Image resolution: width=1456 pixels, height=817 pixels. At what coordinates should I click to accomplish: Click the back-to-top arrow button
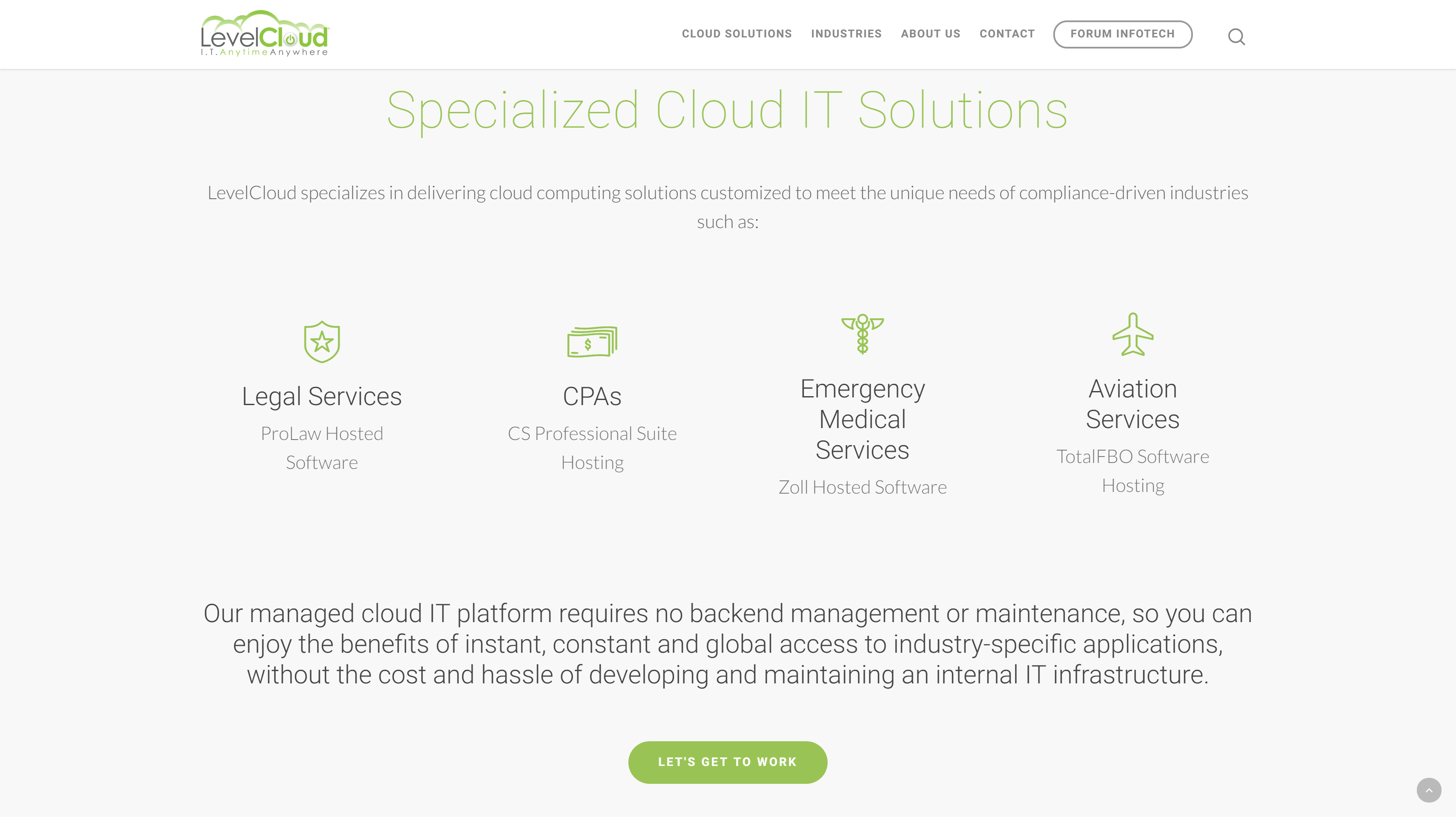(x=1429, y=790)
